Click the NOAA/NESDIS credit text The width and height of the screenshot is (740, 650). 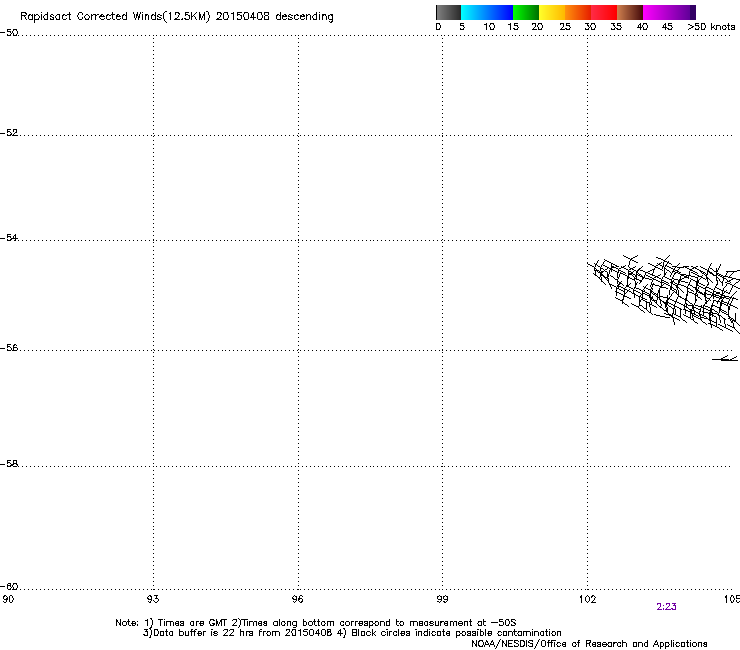pos(589,644)
